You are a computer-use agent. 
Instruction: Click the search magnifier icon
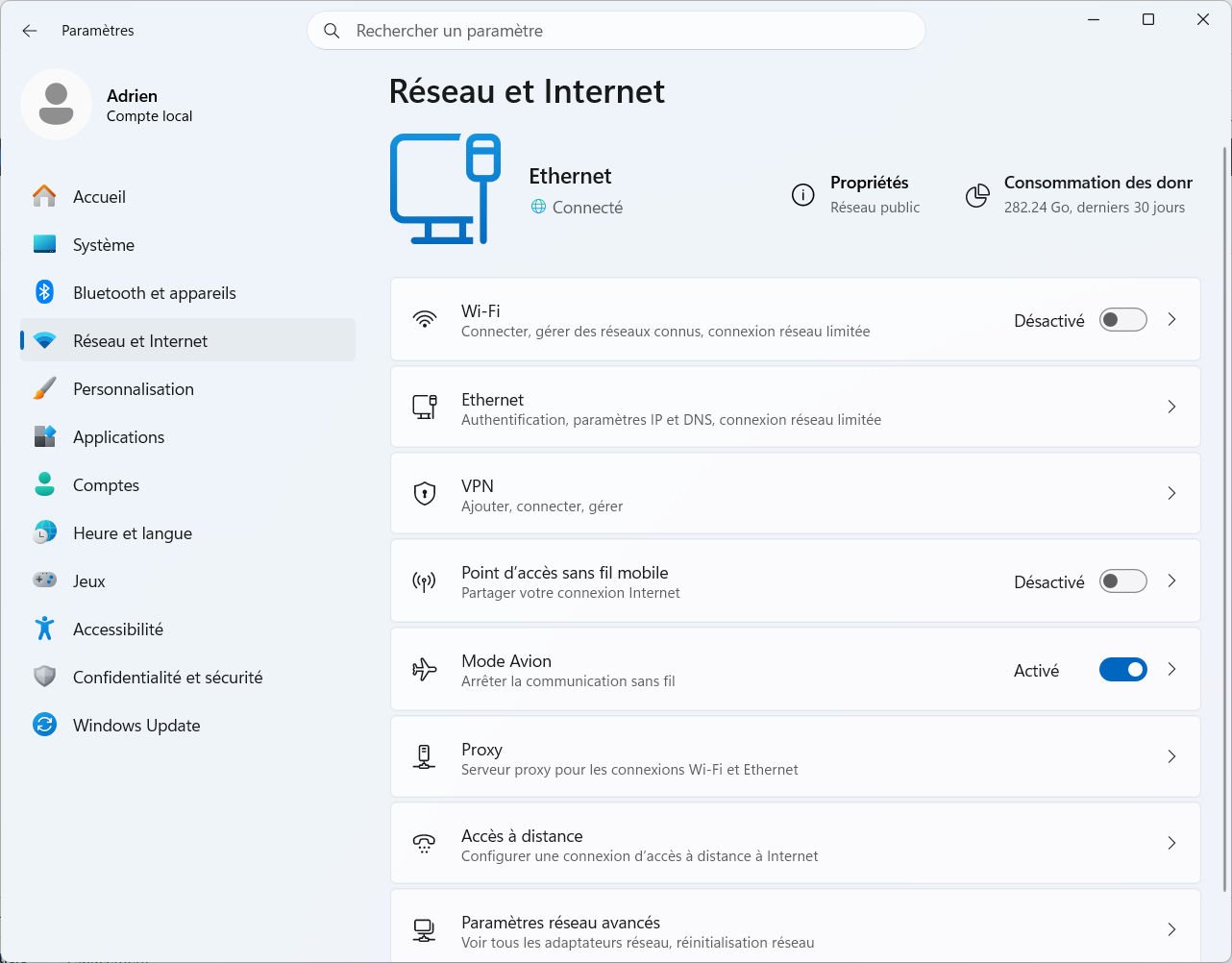coord(332,31)
